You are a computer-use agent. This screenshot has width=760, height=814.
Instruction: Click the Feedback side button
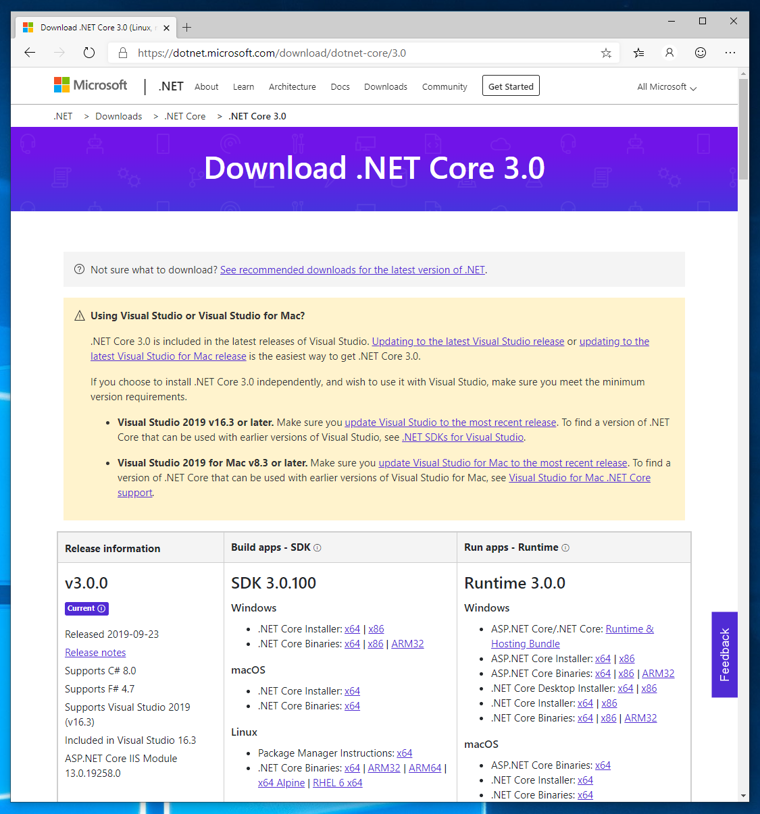tap(725, 655)
